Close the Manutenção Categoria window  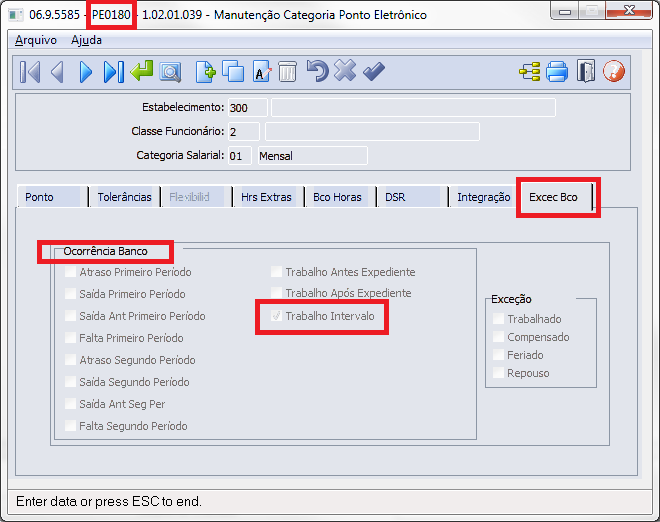point(629,11)
